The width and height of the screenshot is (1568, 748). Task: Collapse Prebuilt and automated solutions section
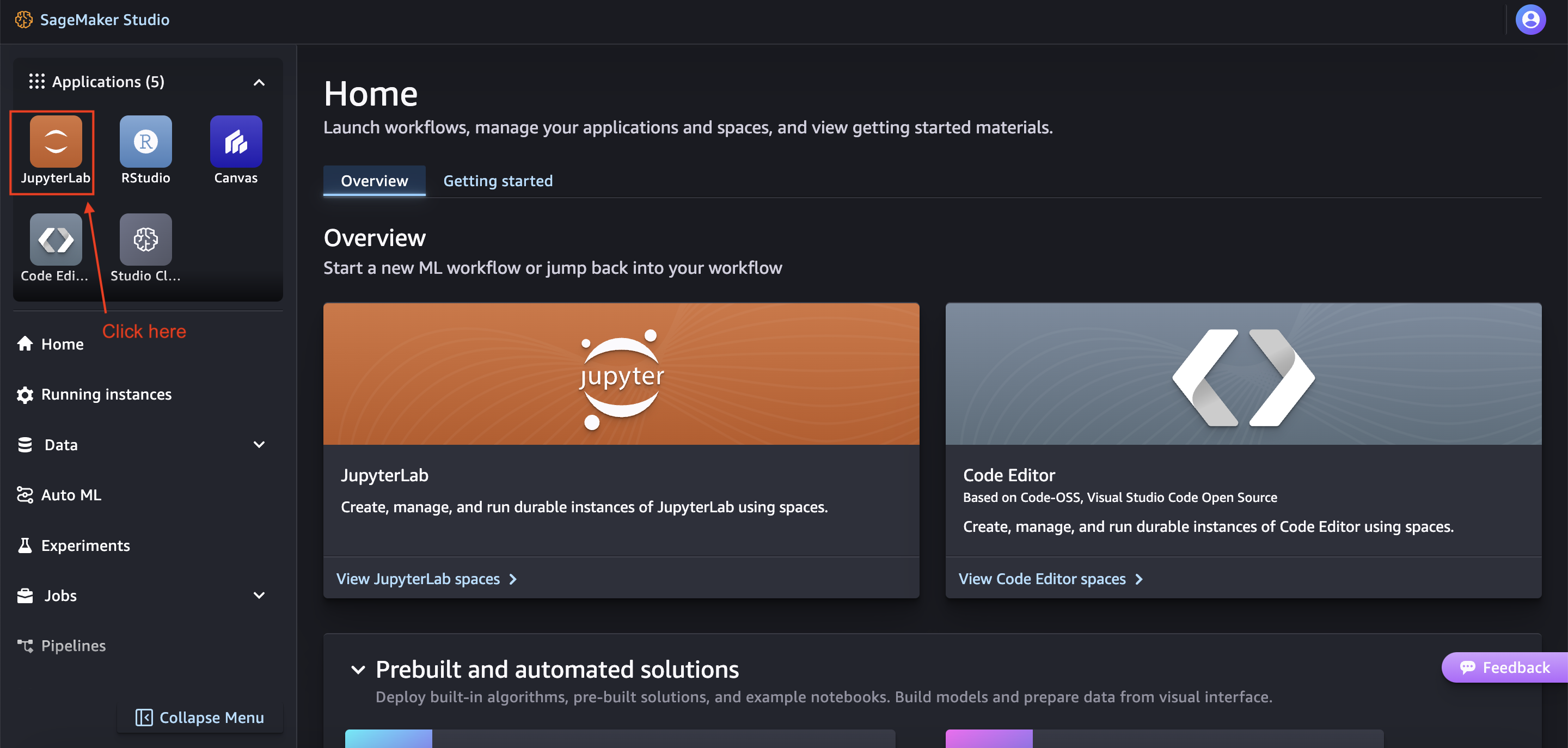click(x=358, y=670)
